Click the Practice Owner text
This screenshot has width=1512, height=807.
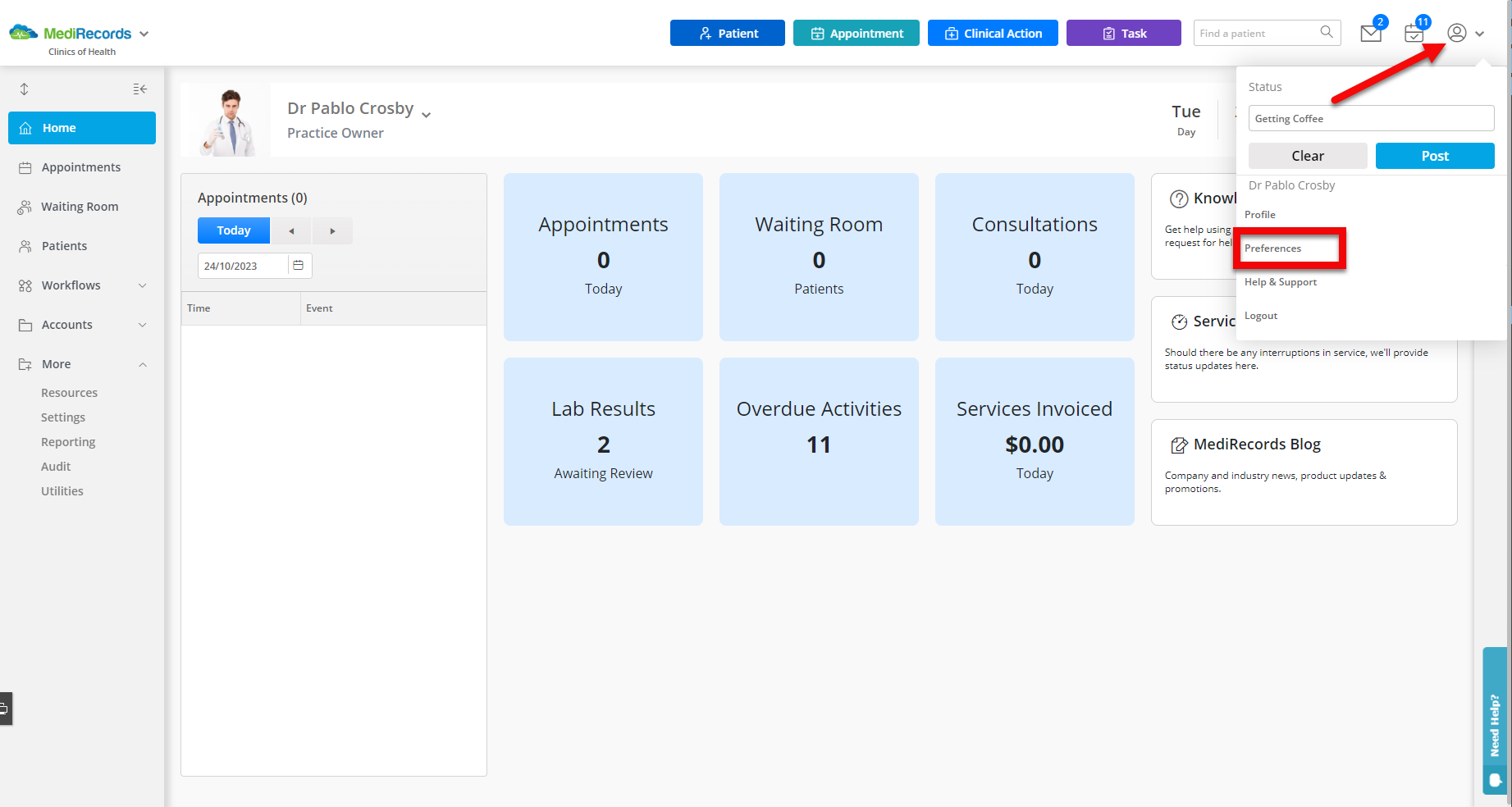336,133
